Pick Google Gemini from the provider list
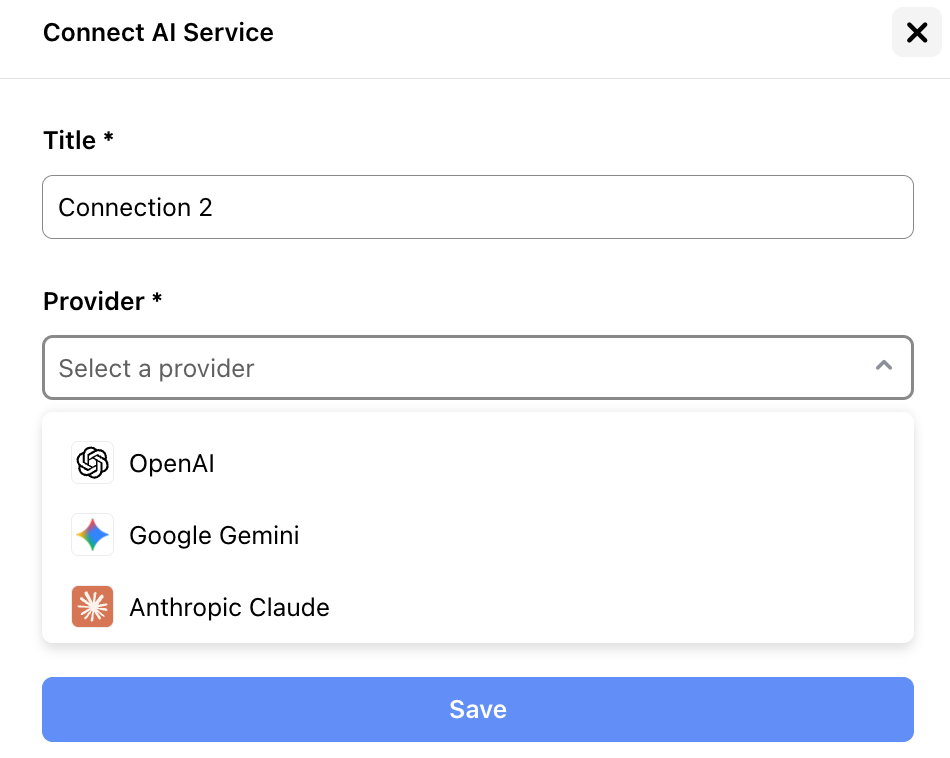The height and width of the screenshot is (758, 950). point(477,534)
